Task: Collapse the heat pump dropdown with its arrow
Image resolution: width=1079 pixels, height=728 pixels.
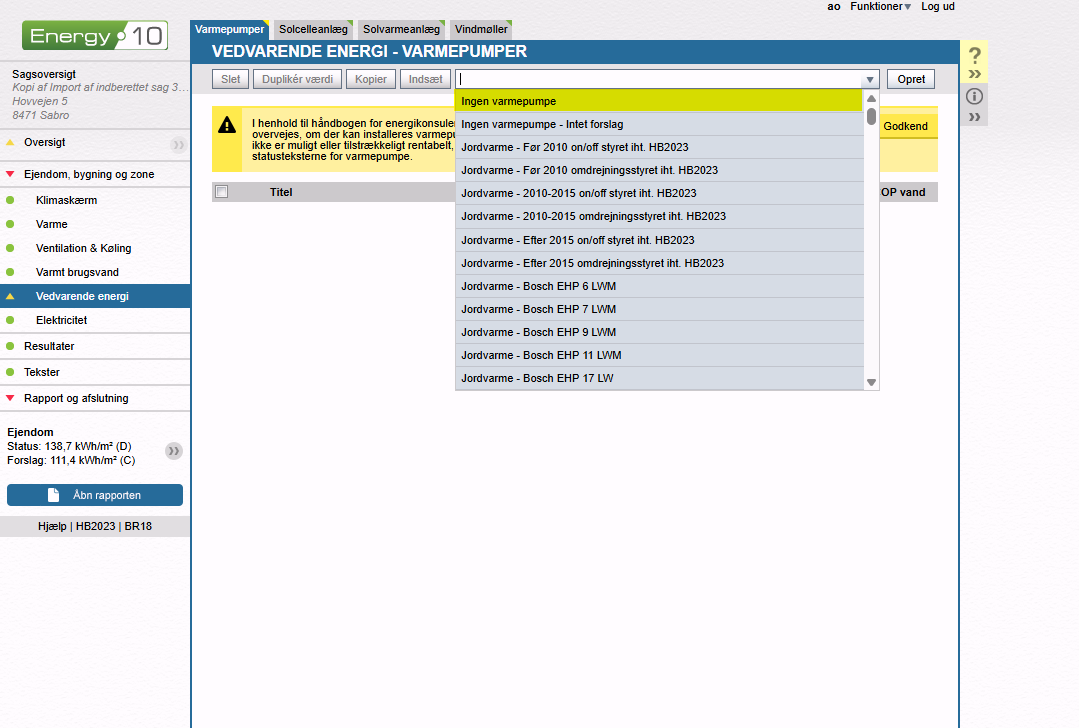Action: pyautogui.click(x=870, y=80)
